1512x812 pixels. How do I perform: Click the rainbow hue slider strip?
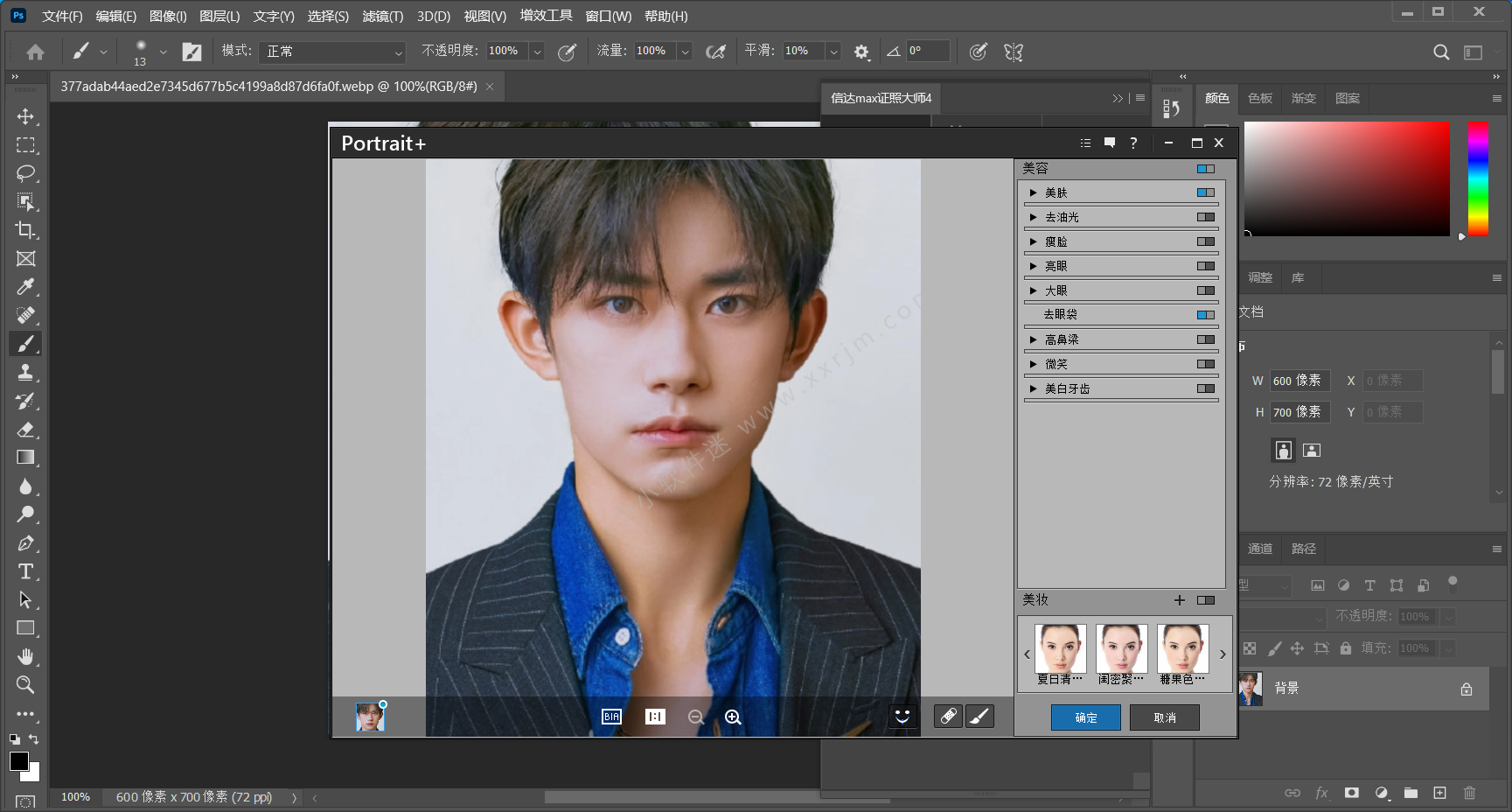coord(1478,178)
